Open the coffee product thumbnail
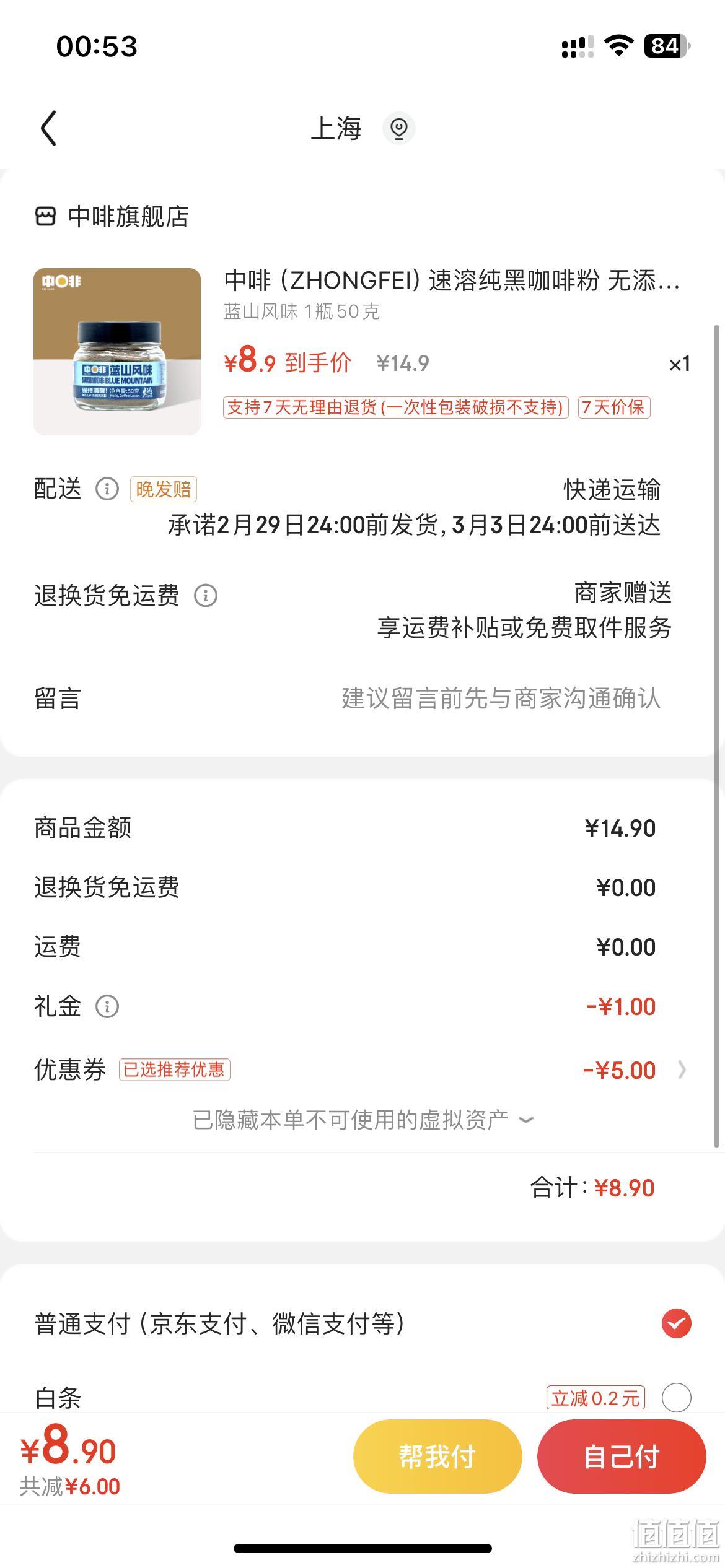 117,352
